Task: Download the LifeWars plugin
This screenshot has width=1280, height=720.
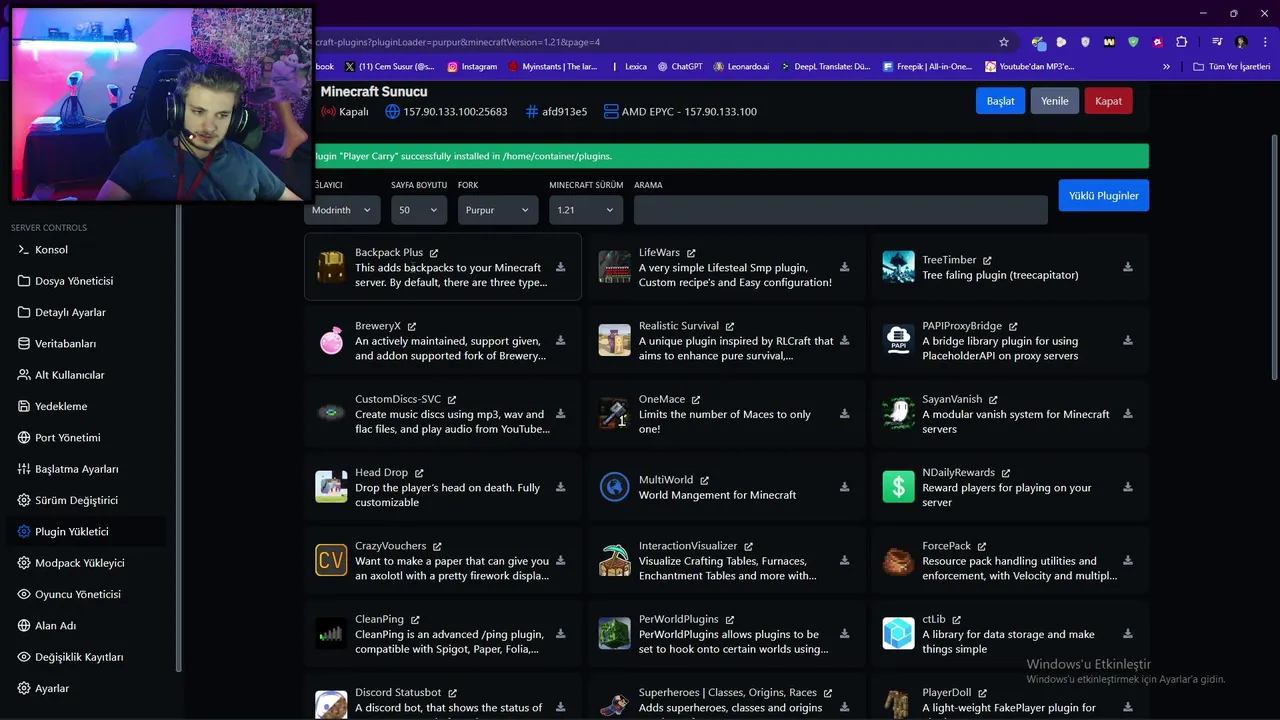Action: [x=844, y=267]
